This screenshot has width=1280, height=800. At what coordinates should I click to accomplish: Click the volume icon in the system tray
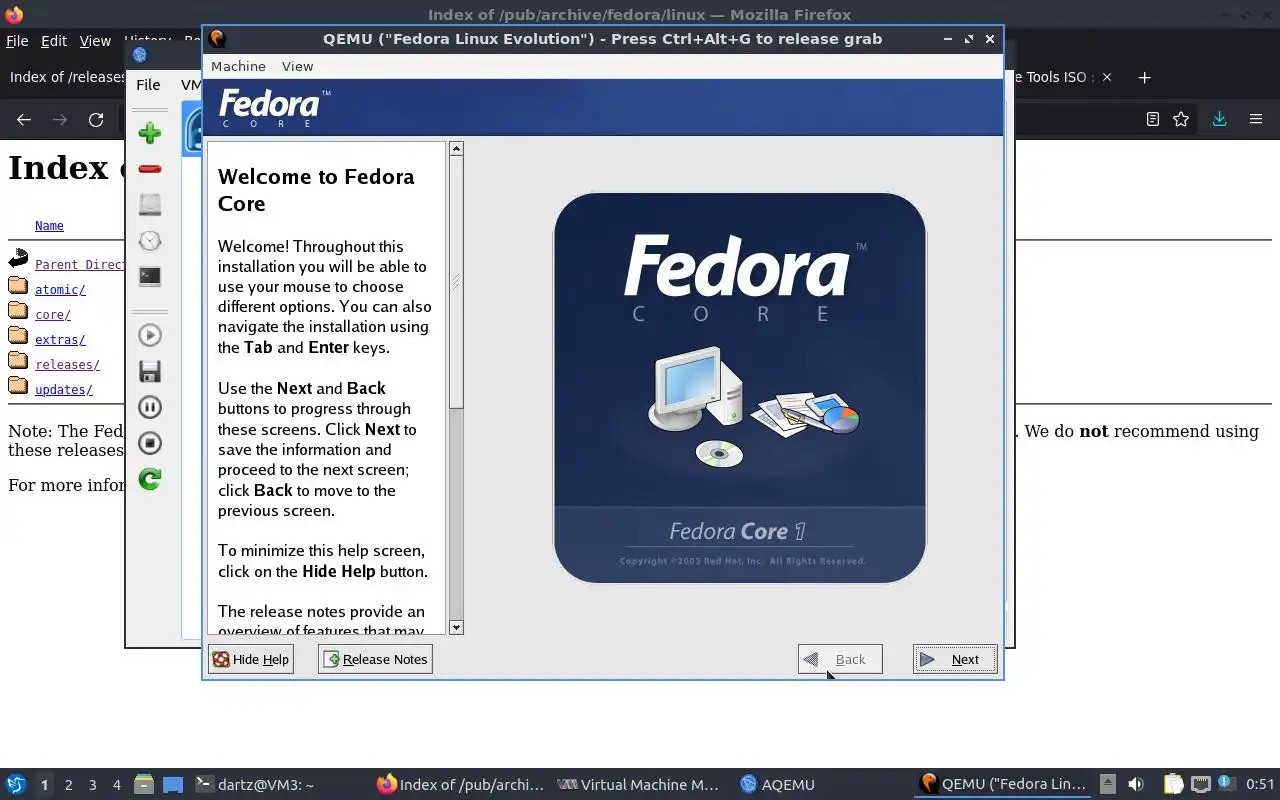pos(1135,784)
